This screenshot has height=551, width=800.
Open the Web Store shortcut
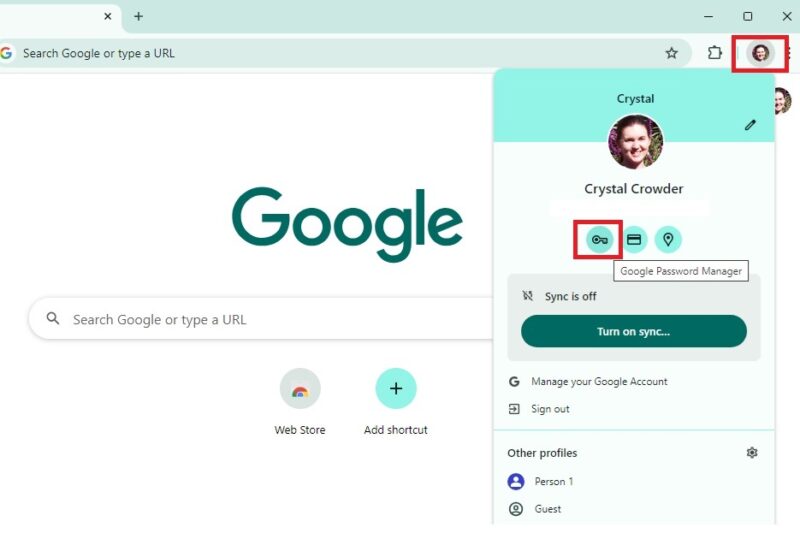pyautogui.click(x=300, y=389)
